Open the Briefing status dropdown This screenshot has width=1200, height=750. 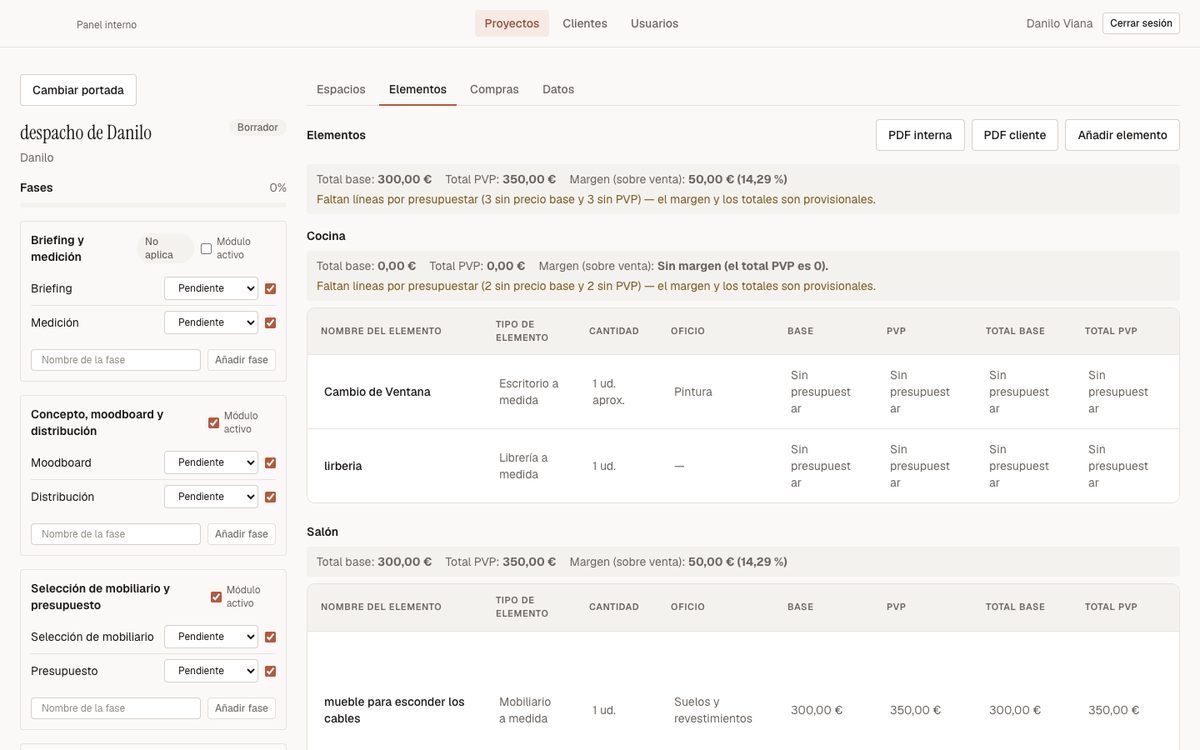coord(211,289)
